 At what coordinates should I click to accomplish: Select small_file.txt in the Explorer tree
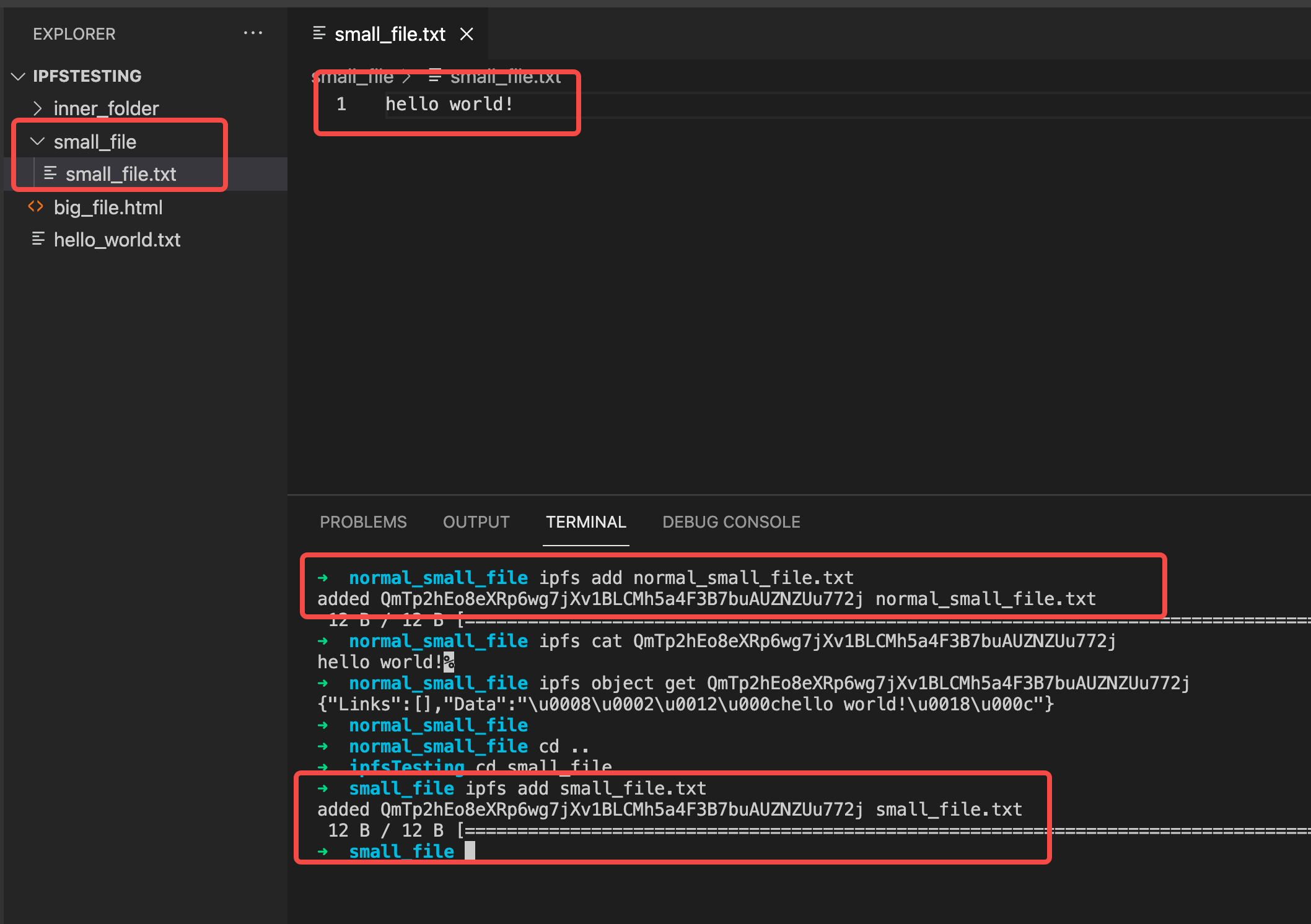pos(121,174)
